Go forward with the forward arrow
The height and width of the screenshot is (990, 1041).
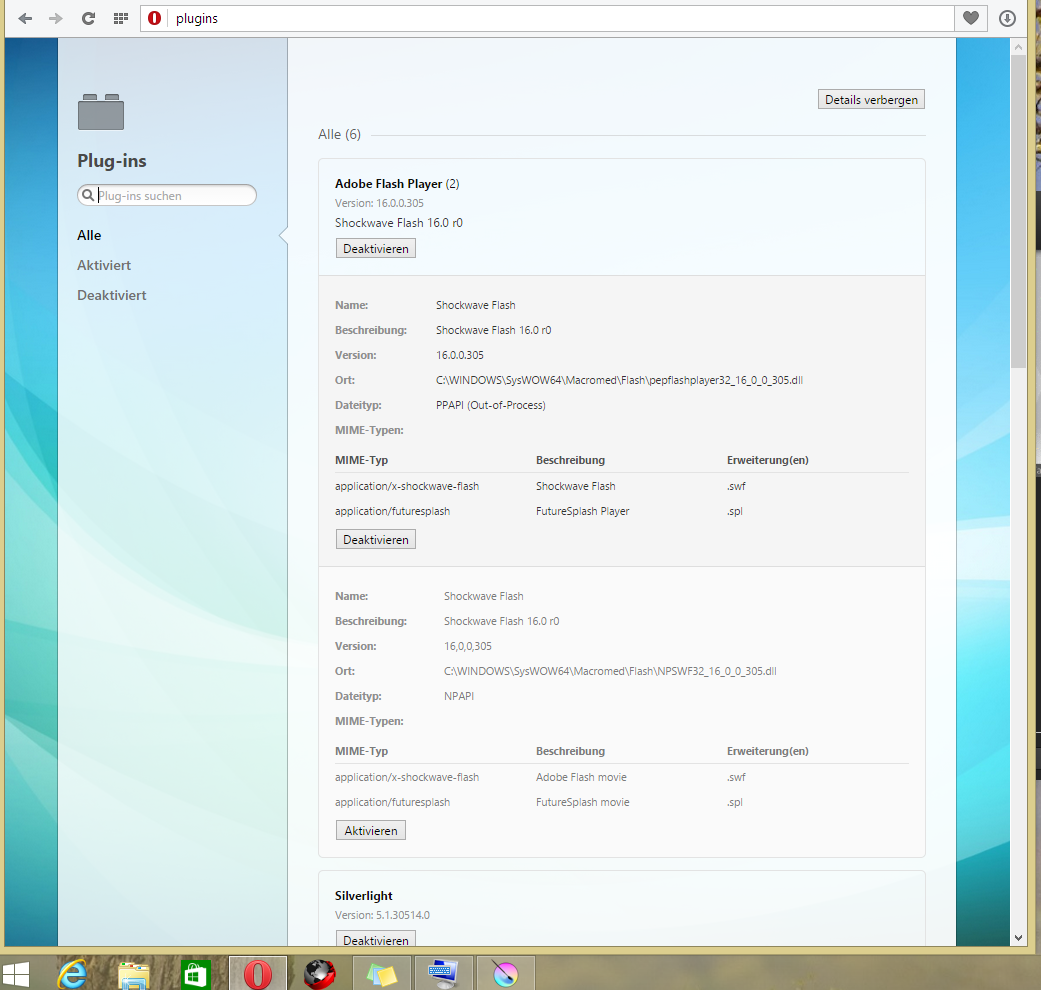click(x=56, y=19)
